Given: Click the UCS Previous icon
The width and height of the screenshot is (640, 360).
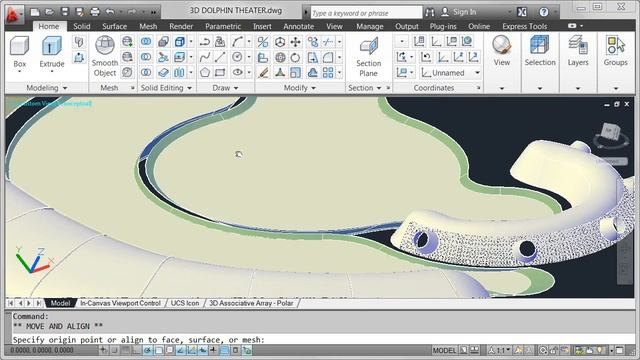Looking at the screenshot, I should (x=426, y=57).
